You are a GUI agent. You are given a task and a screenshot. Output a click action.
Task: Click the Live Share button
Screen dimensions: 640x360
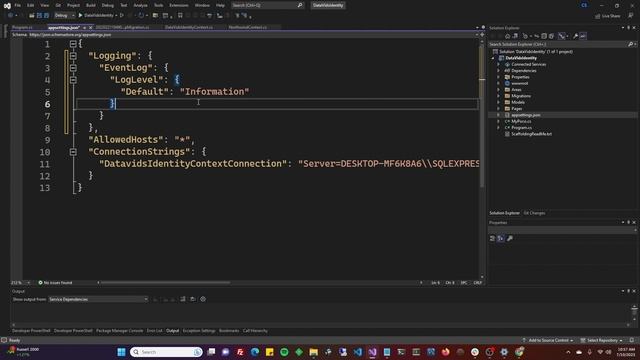tap(608, 16)
